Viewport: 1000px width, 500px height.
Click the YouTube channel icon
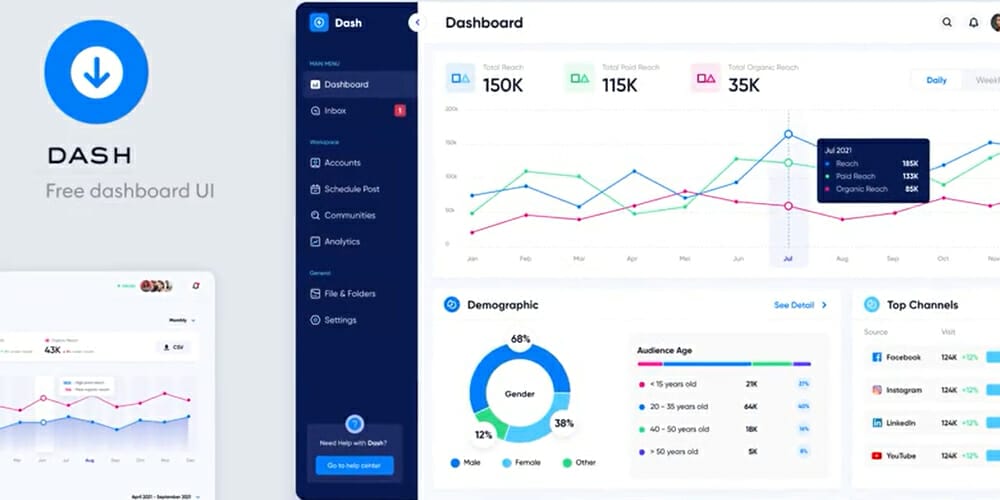point(876,455)
